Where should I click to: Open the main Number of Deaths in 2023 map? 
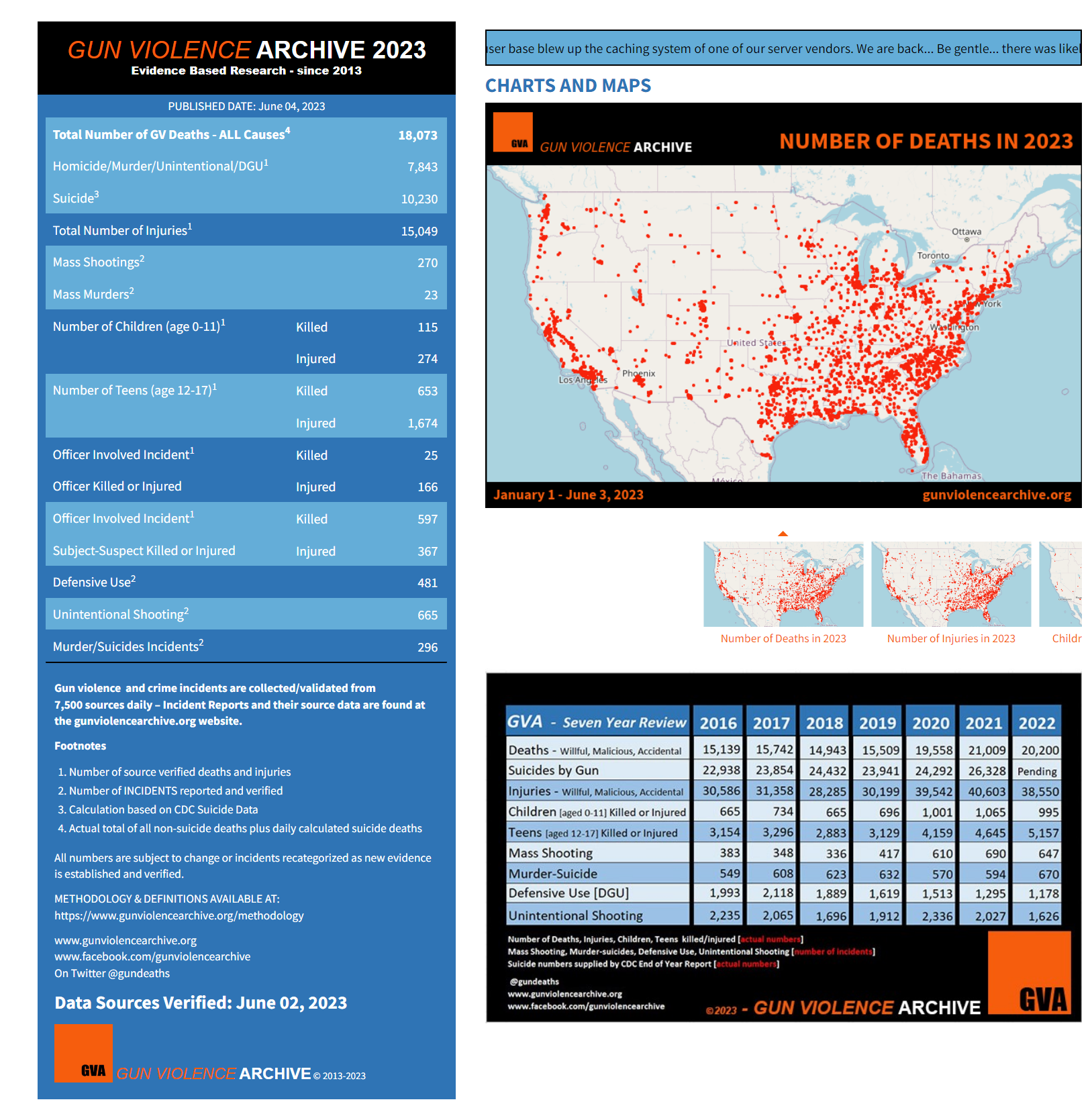pyautogui.click(x=783, y=305)
